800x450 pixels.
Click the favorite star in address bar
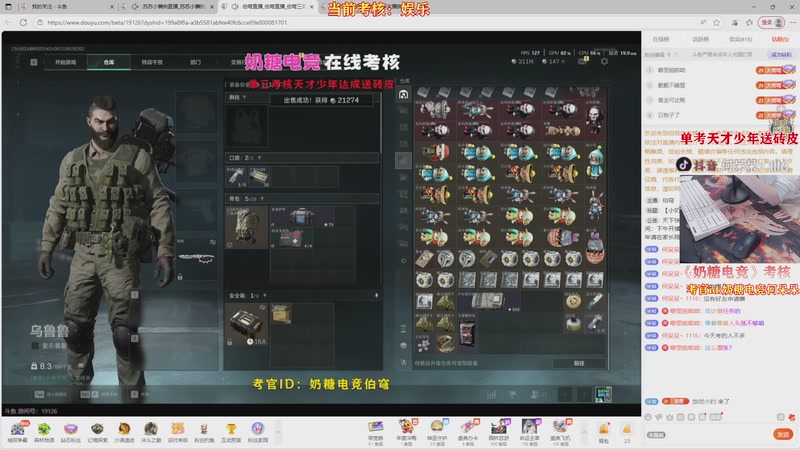716,22
